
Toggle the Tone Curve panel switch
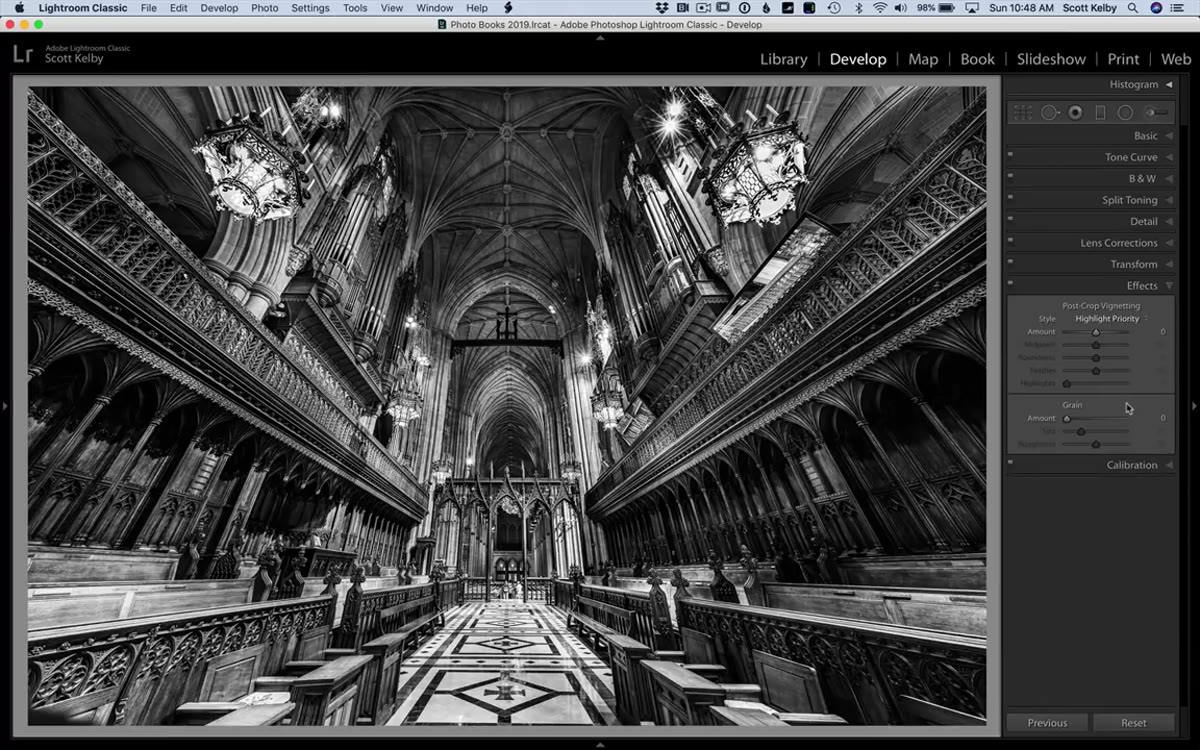coord(1010,154)
